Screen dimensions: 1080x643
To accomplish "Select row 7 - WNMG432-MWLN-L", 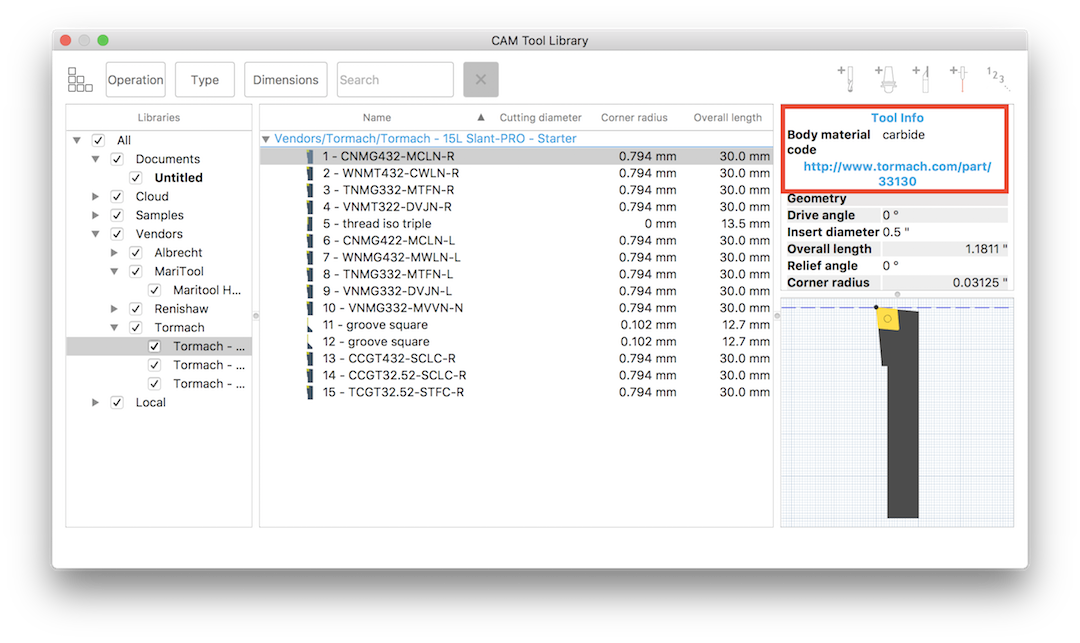I will click(x=517, y=257).
